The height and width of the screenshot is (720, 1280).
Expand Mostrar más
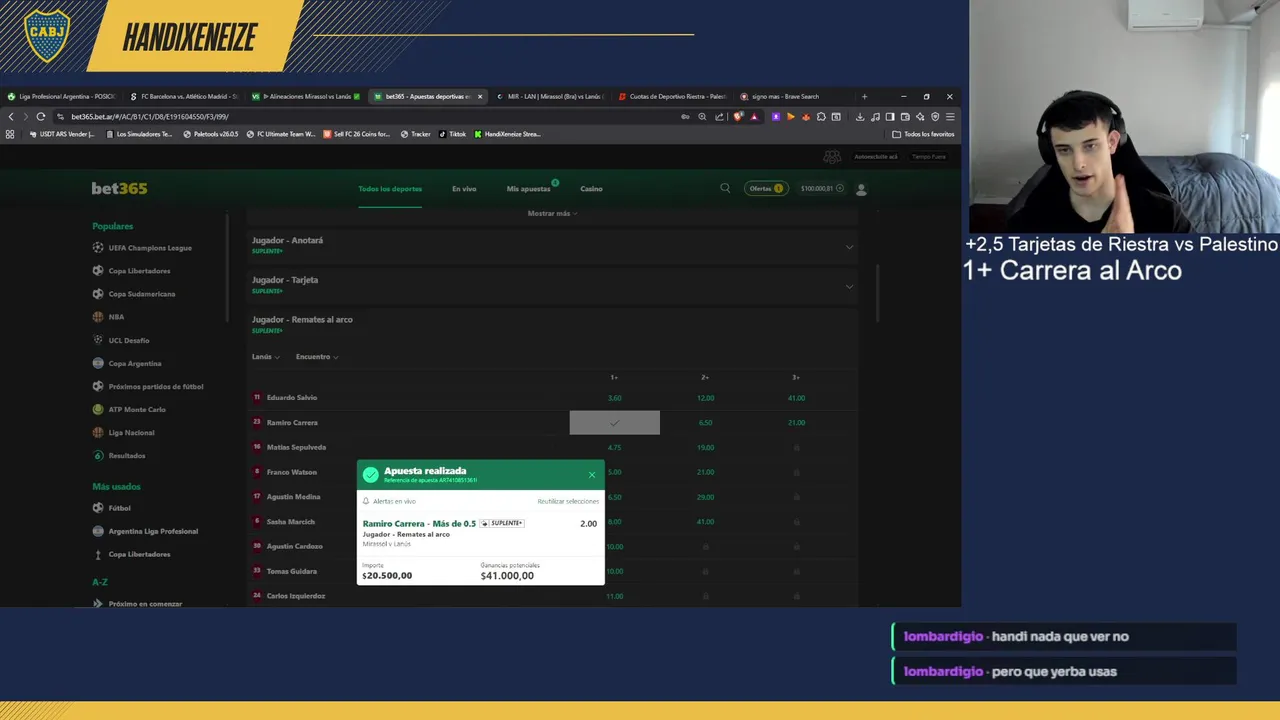click(x=552, y=213)
